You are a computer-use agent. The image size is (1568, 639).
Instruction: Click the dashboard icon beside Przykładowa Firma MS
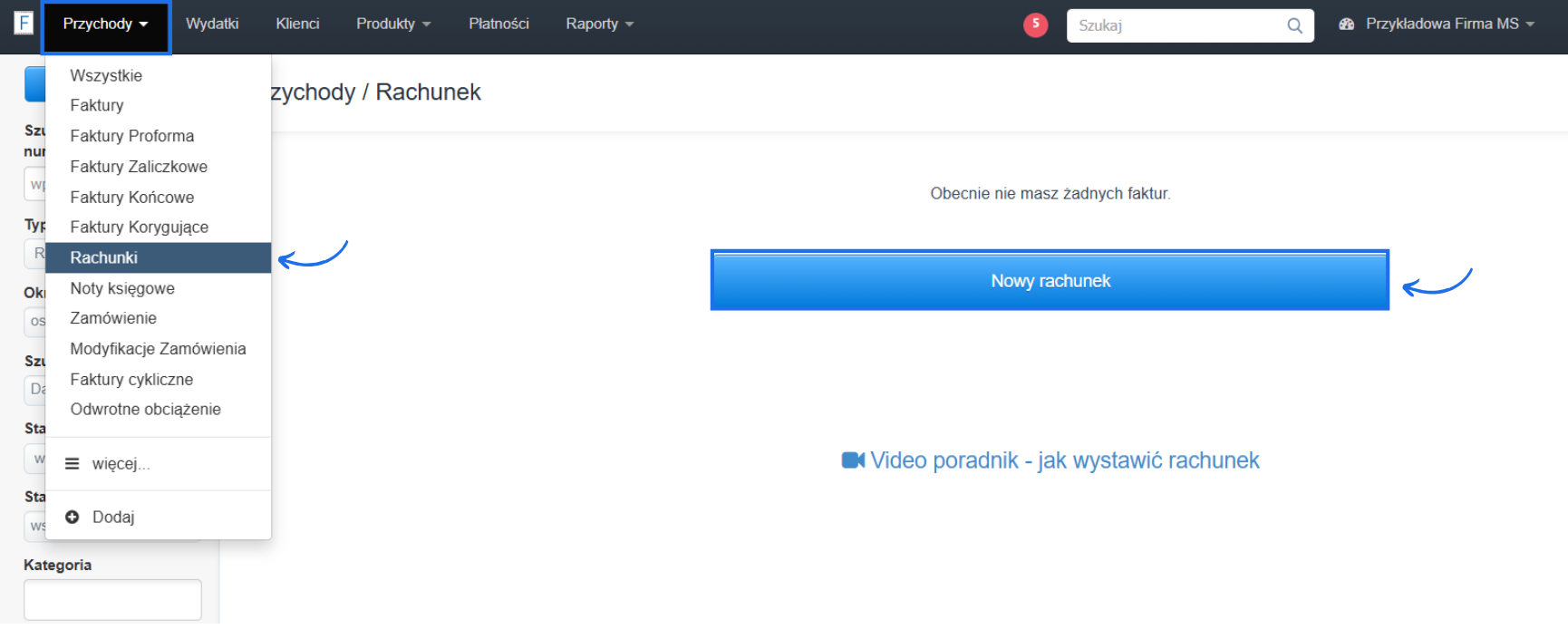point(1346,24)
